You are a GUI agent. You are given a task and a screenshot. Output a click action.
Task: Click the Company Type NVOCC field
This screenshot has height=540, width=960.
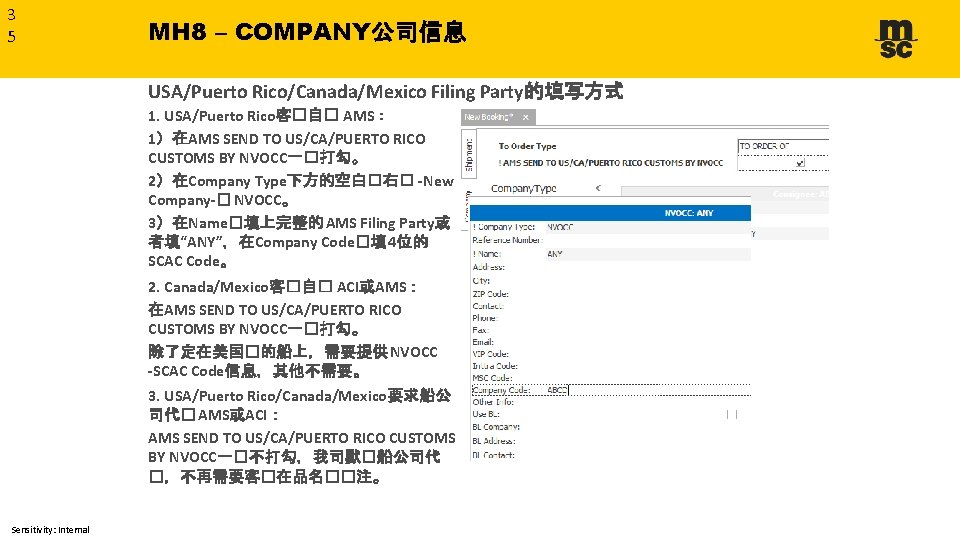(648, 227)
